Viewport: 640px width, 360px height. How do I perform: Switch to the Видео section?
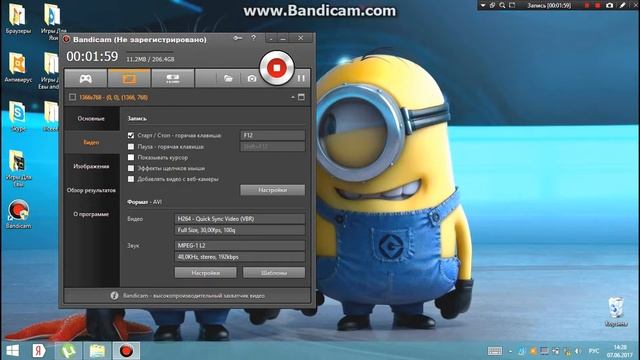[x=91, y=142]
